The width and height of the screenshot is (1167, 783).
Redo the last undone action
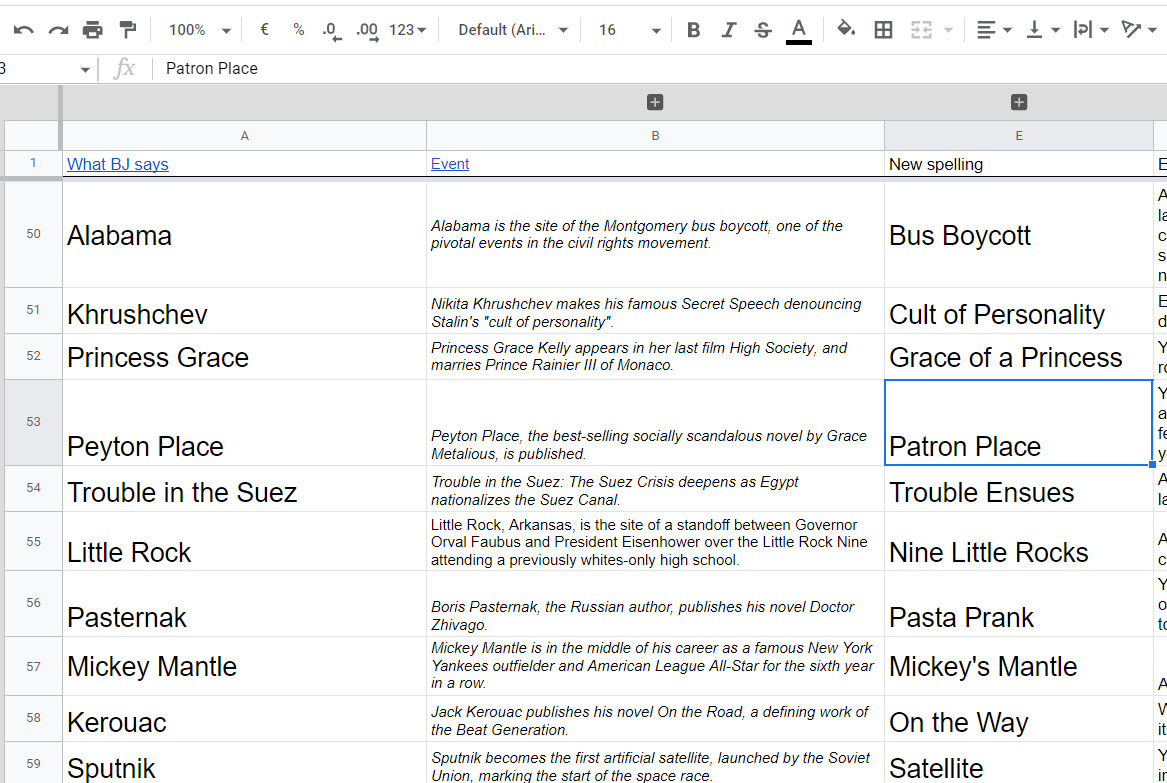(x=58, y=30)
